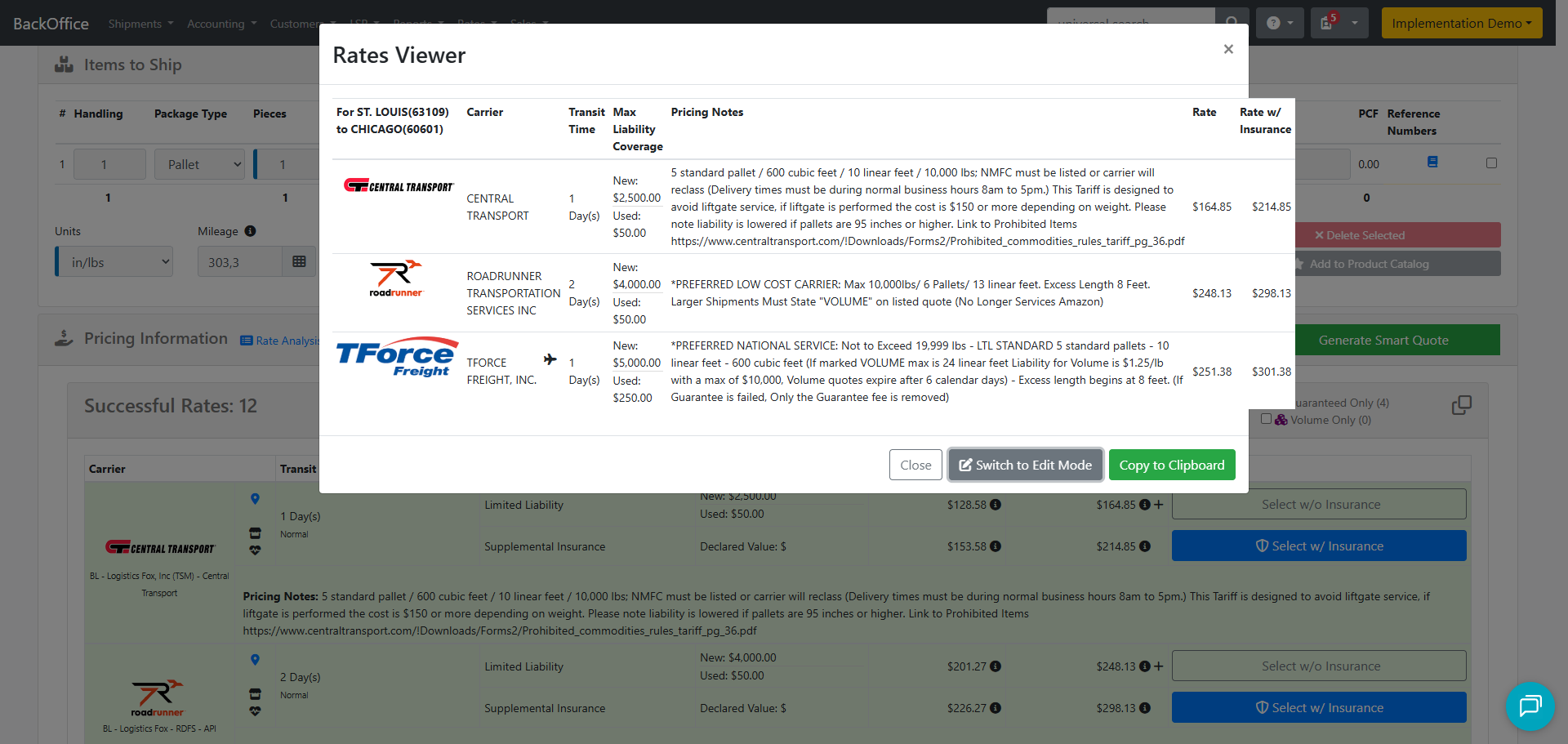Image resolution: width=1568 pixels, height=744 pixels.
Task: Select Roadrunner rate with insurance
Action: (1319, 707)
